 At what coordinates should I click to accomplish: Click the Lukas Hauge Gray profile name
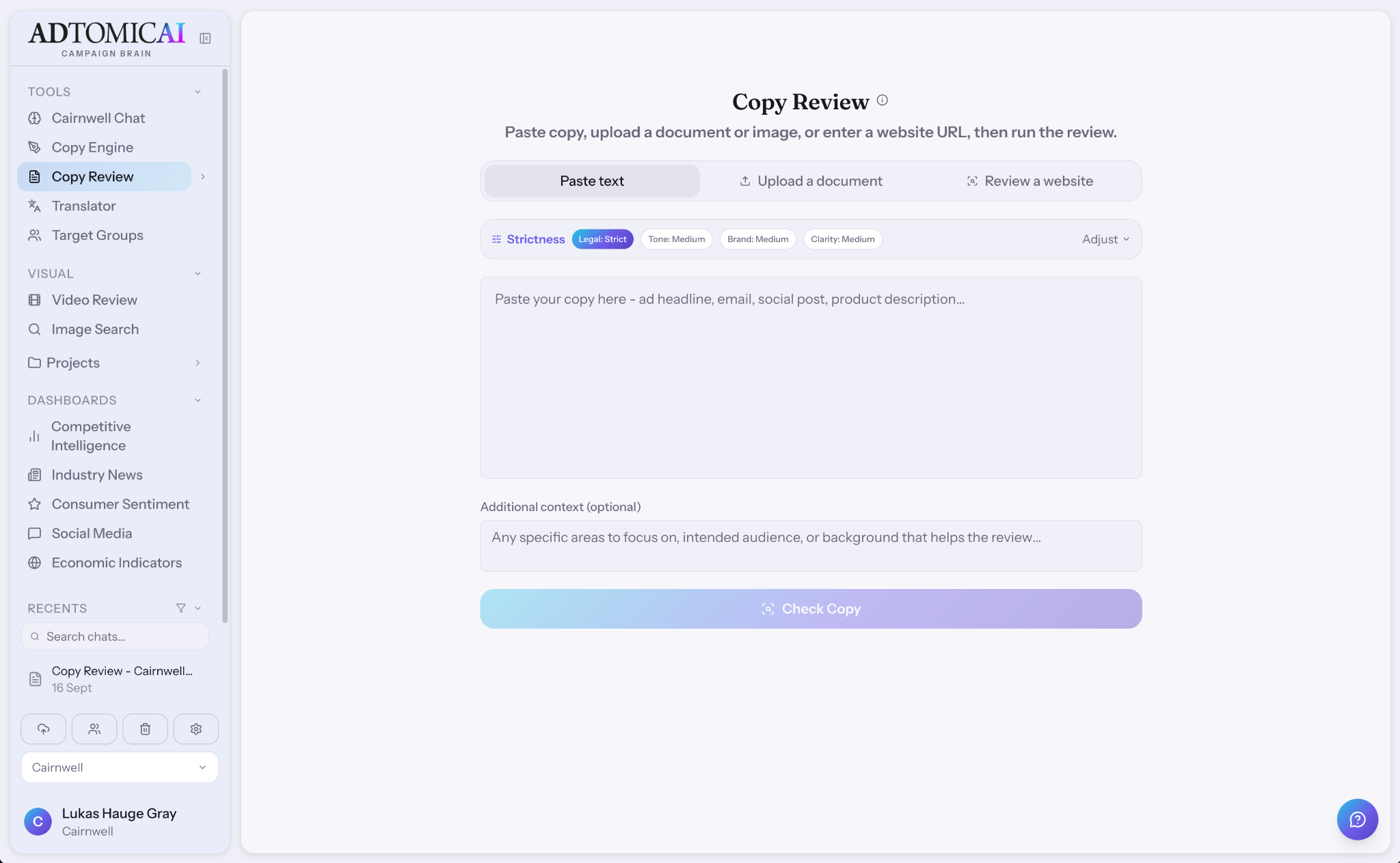pos(119,813)
